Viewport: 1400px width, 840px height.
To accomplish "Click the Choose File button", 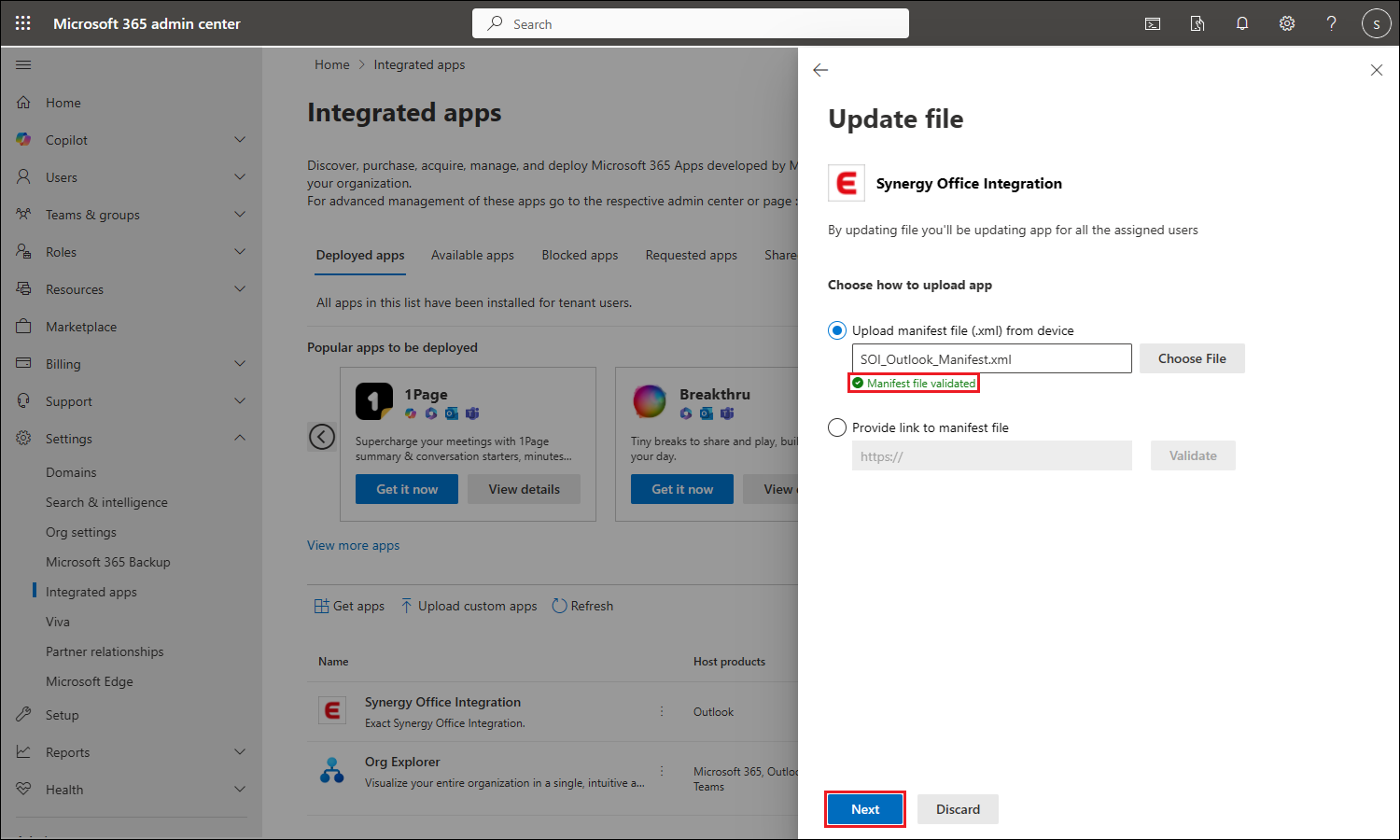I will [1192, 358].
